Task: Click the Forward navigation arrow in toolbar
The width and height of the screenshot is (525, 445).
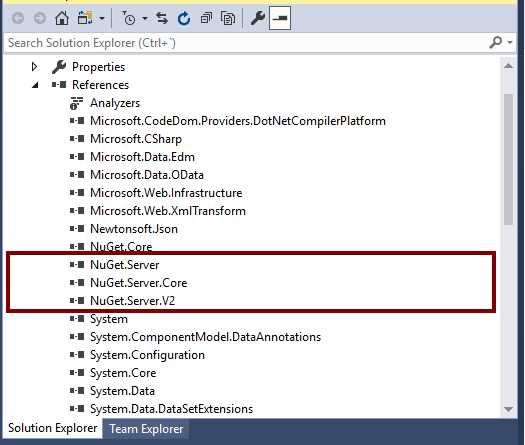Action: 40,18
